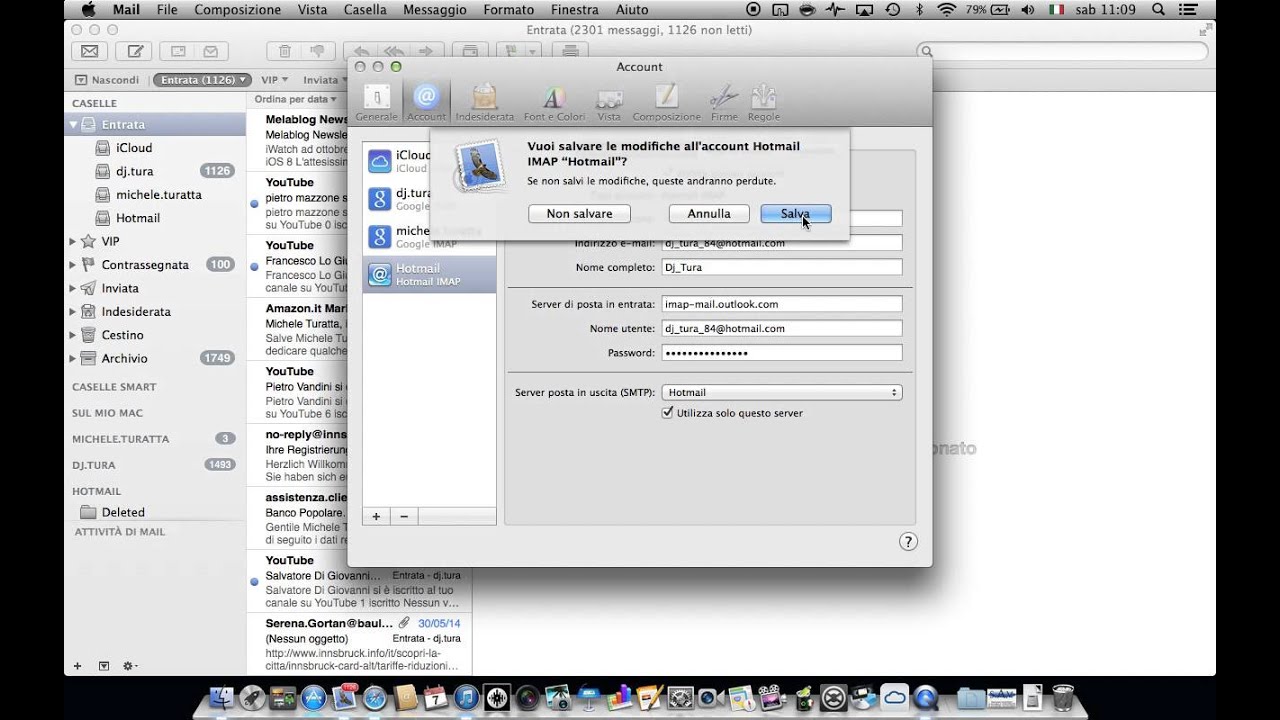
Task: Click the Trash delete toolbar icon
Action: tap(285, 51)
